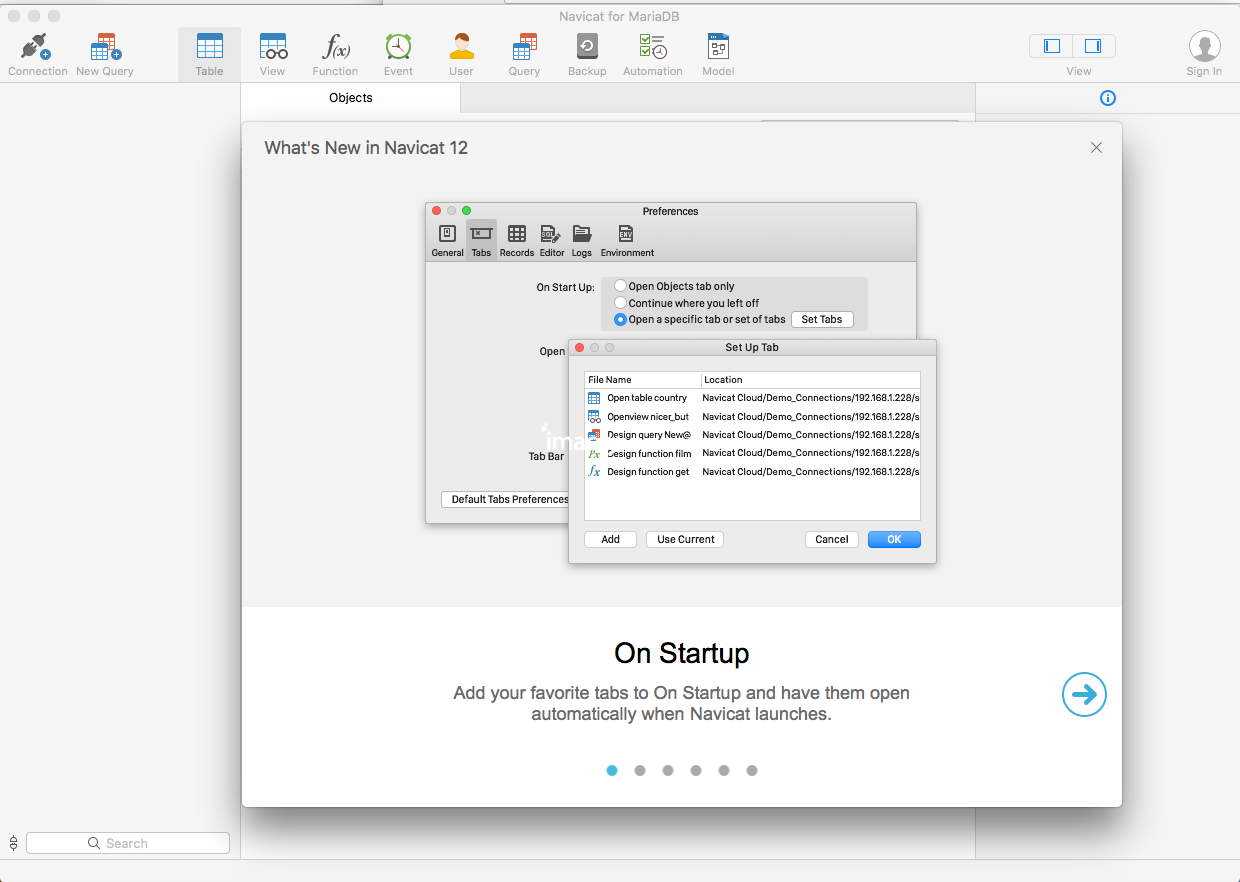Viewport: 1240px width, 882px height.
Task: Open the Model toolbar icon
Action: click(x=718, y=55)
